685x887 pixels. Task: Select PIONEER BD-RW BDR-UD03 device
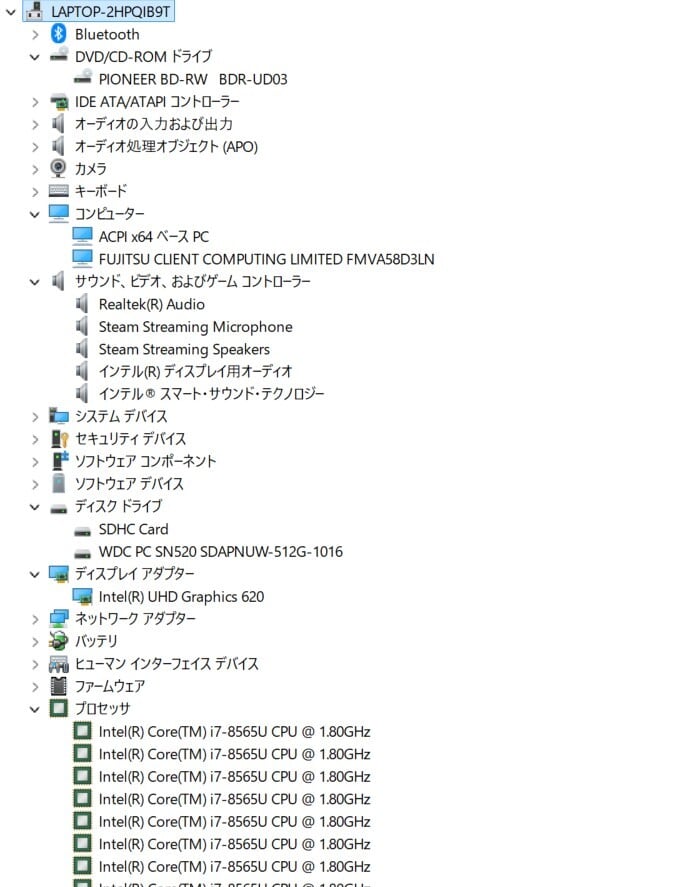click(x=193, y=79)
